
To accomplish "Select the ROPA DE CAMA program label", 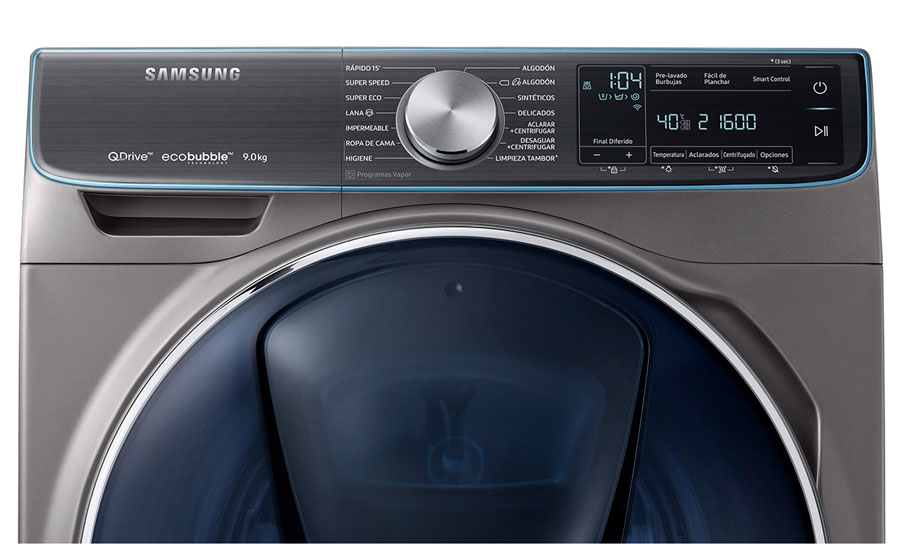I will pos(370,143).
